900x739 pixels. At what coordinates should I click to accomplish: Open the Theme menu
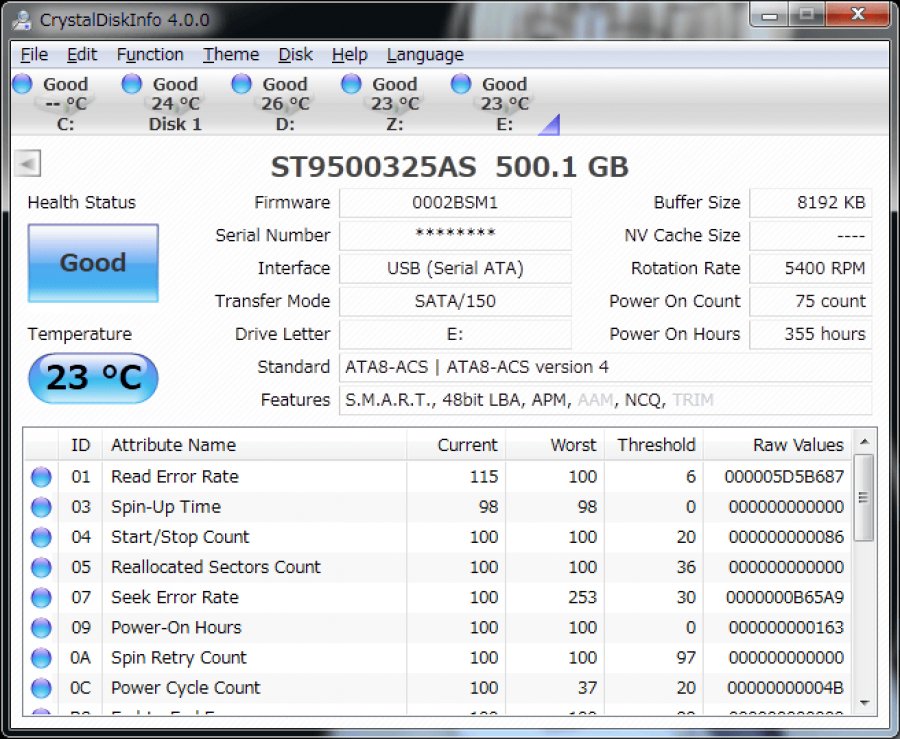(231, 55)
